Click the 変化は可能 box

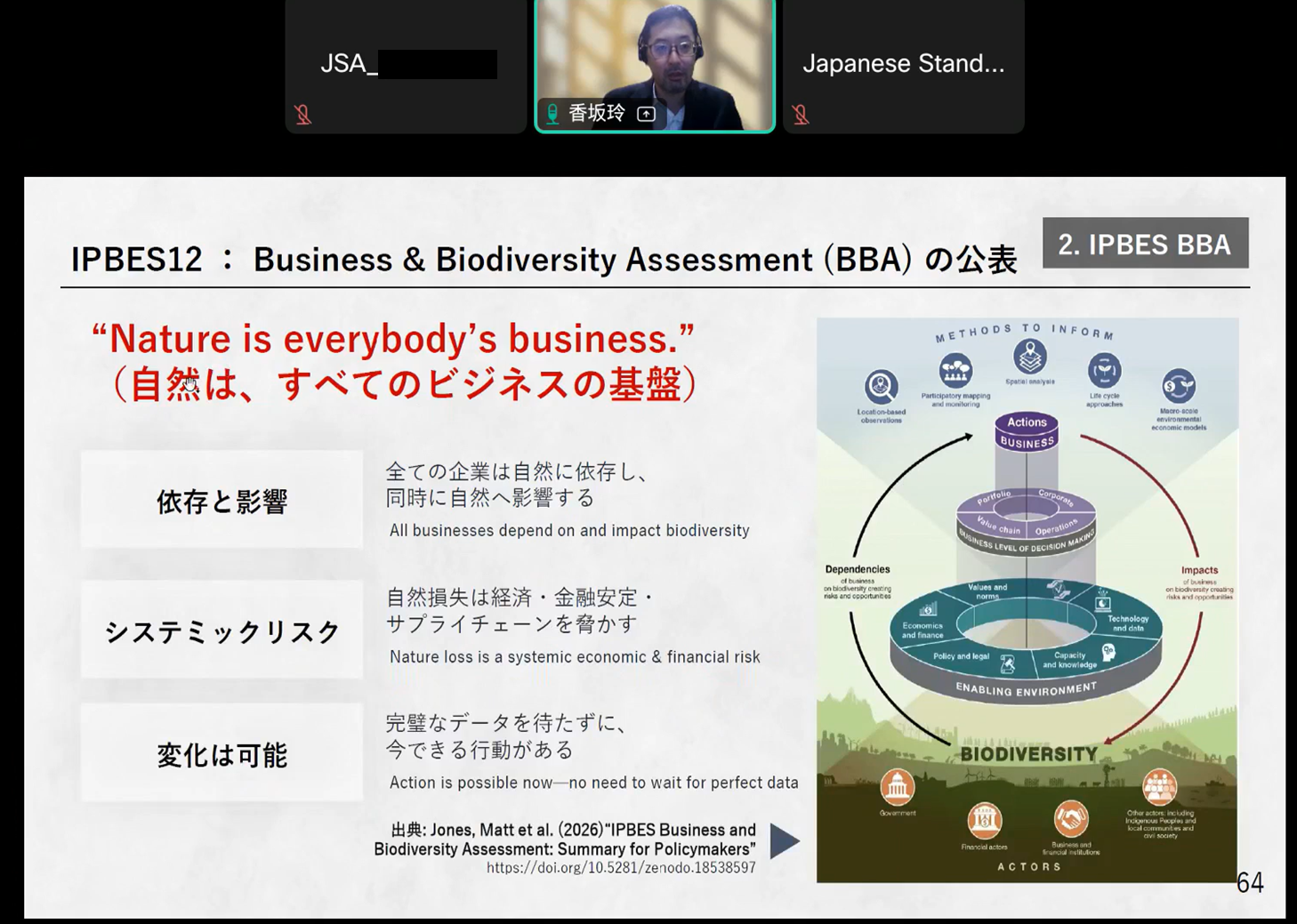pos(222,752)
